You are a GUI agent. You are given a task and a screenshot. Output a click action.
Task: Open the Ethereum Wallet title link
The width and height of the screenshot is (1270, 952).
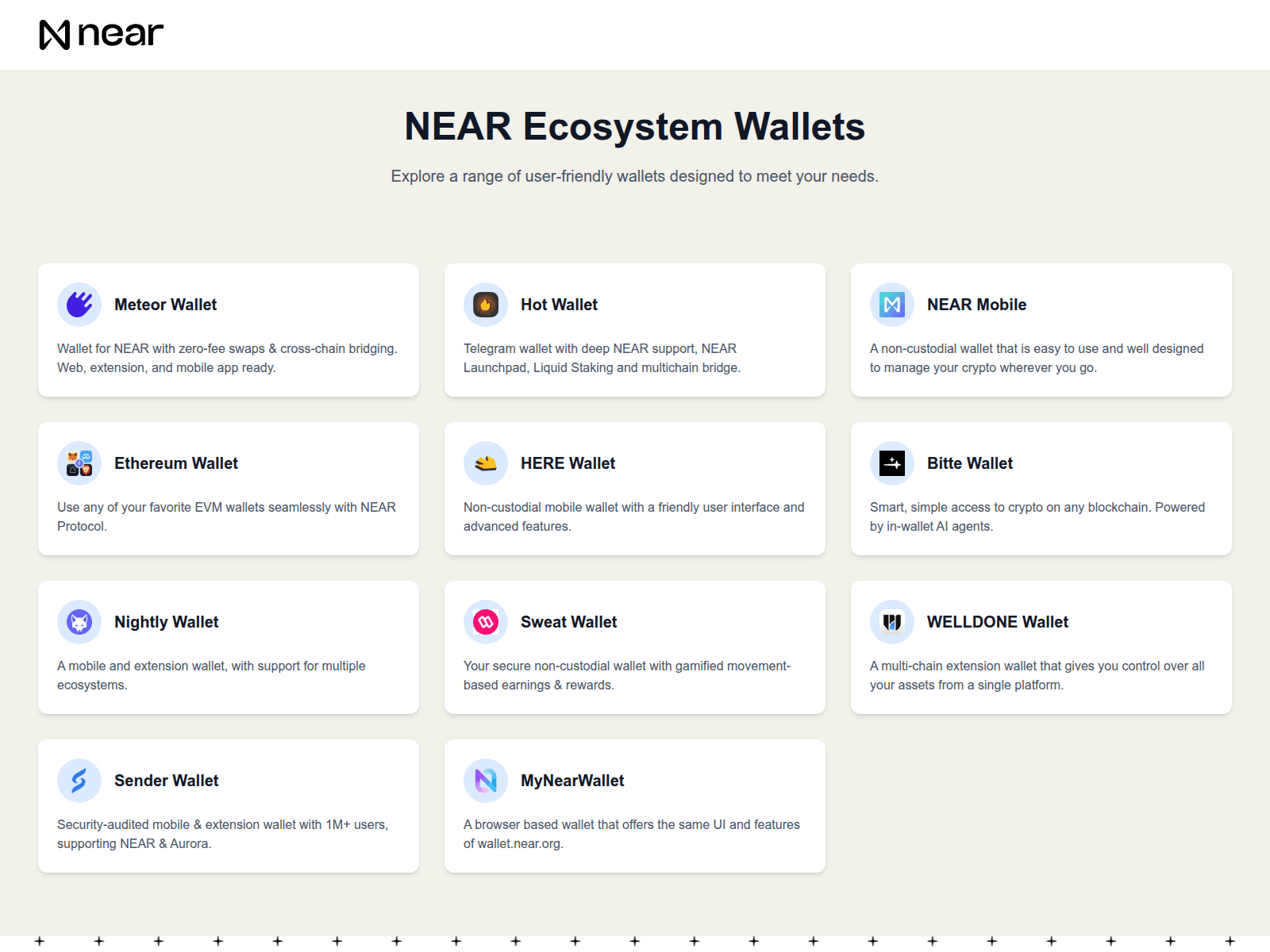tap(176, 463)
